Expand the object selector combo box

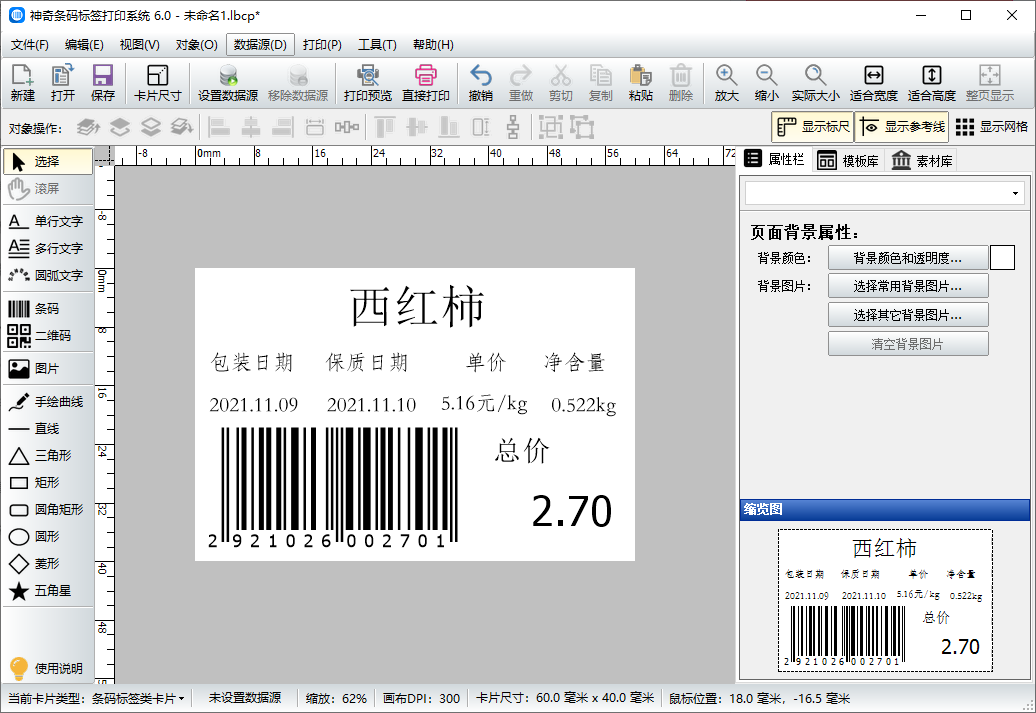click(1015, 194)
